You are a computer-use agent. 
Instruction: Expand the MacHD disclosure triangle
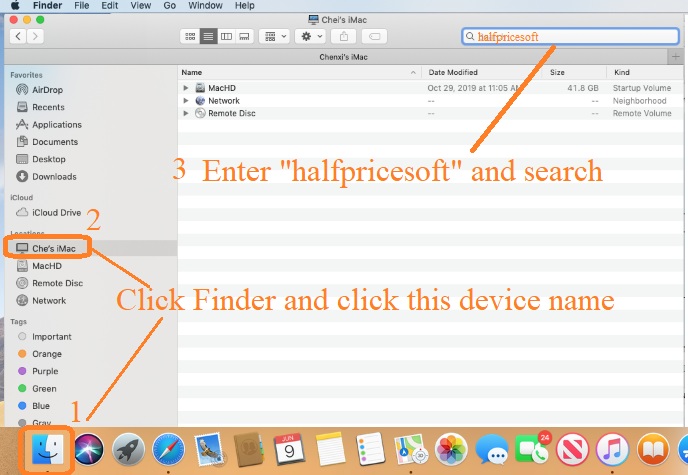186,88
